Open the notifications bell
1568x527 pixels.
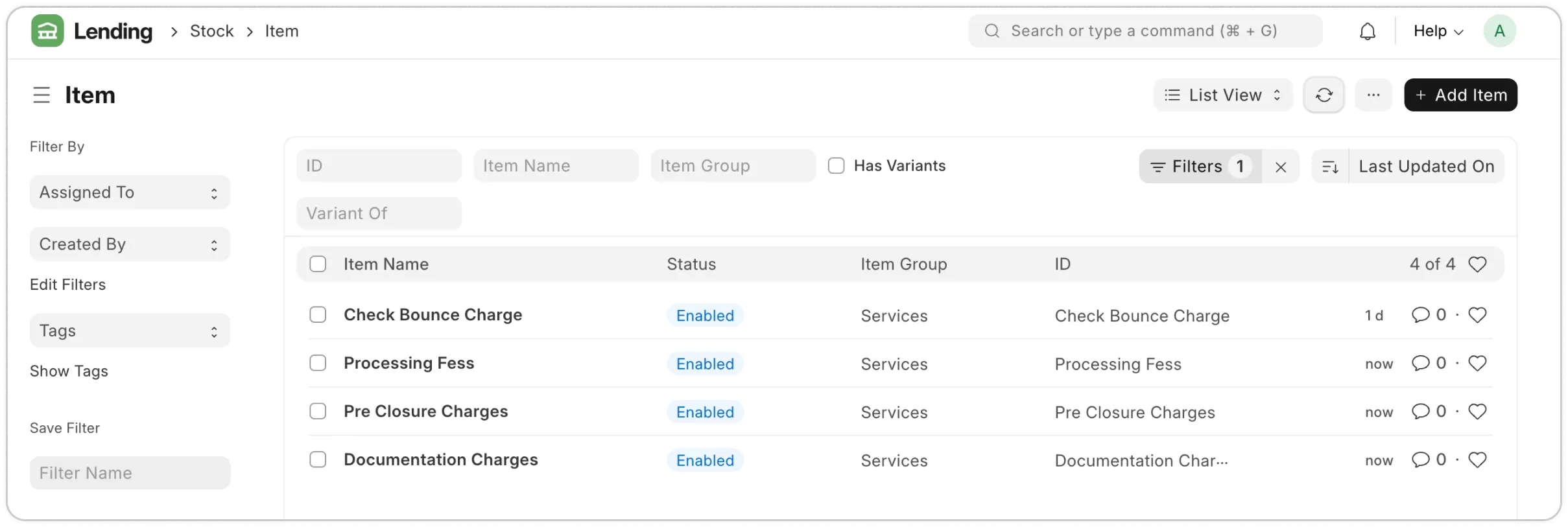1367,31
